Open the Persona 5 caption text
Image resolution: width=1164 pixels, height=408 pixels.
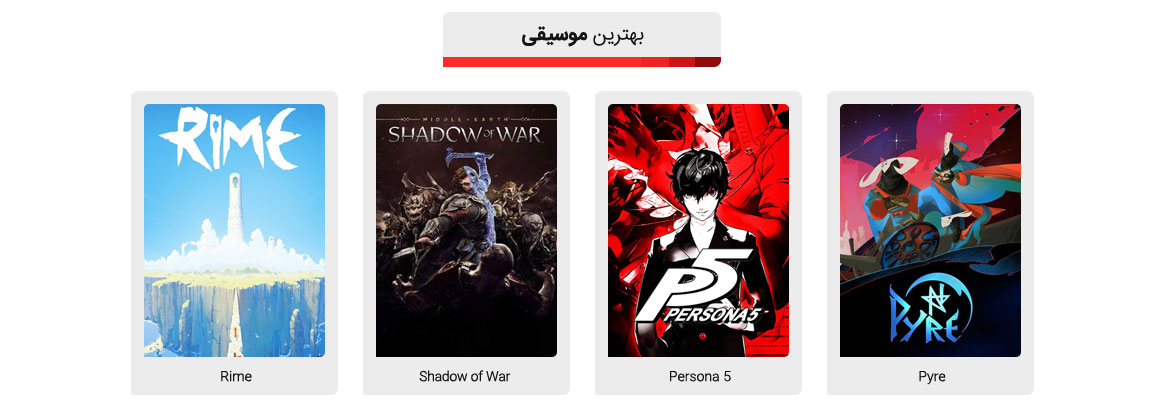coord(700,376)
